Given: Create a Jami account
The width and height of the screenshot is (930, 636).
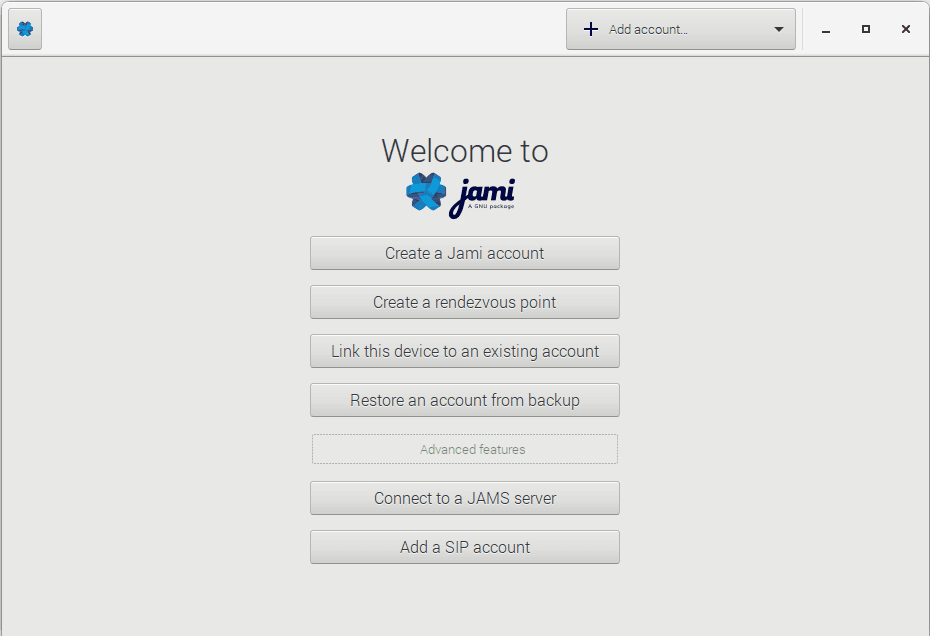Looking at the screenshot, I should point(464,253).
